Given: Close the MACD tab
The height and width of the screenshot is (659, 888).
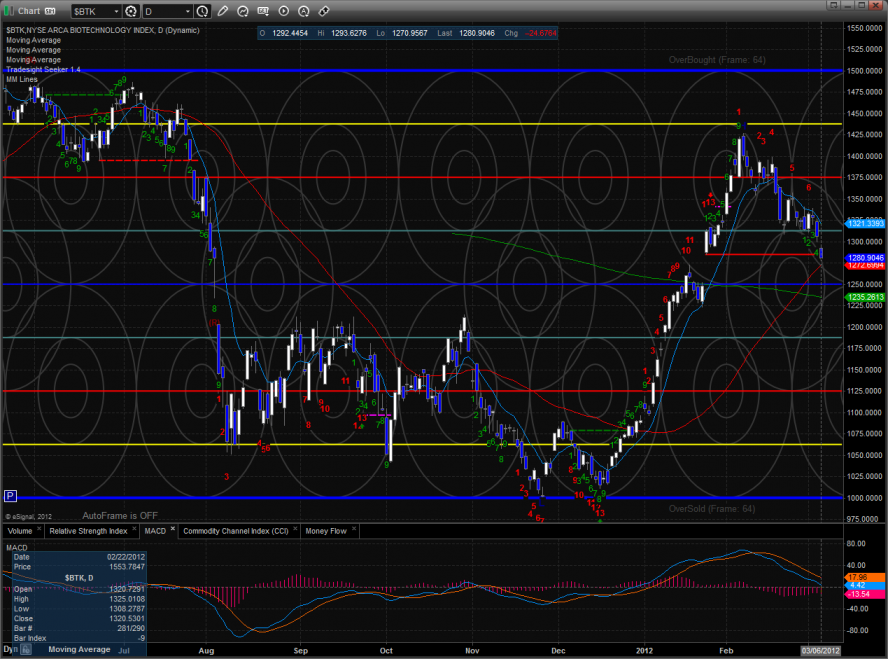Looking at the screenshot, I should click(x=171, y=528).
